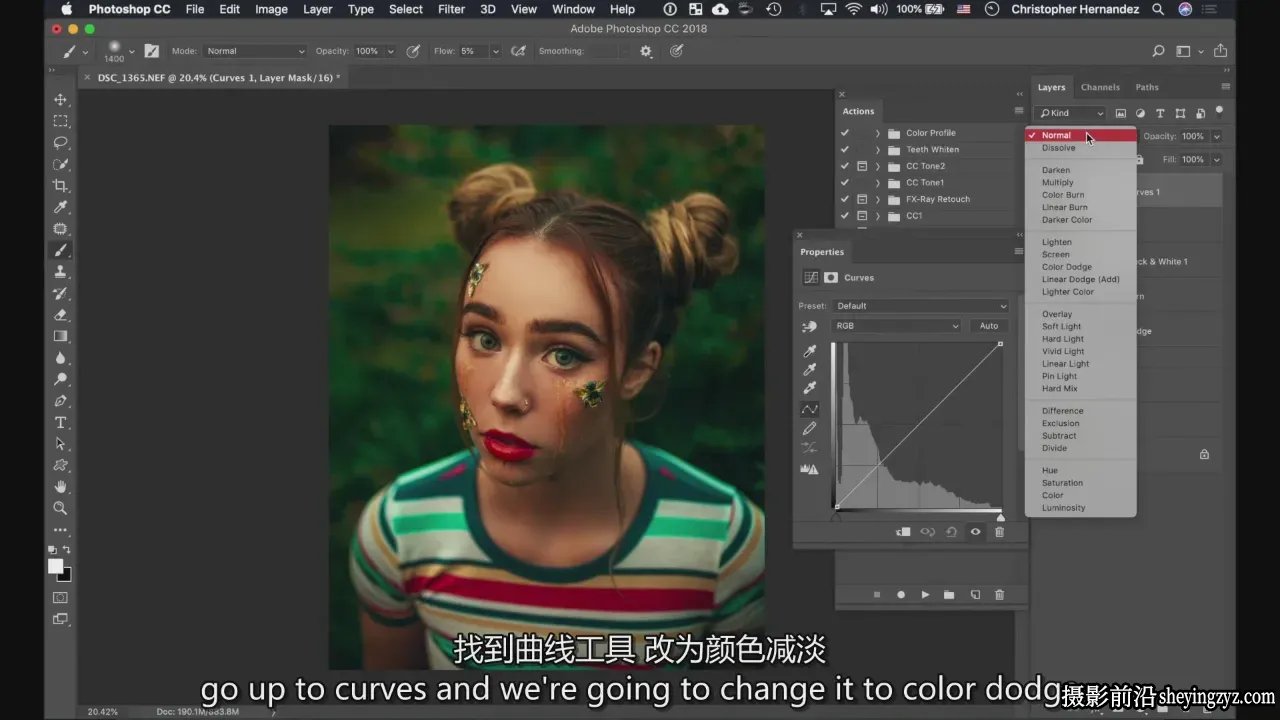Toggle the CC Tone2 action checkmark
The width and height of the screenshot is (1280, 720).
click(845, 166)
